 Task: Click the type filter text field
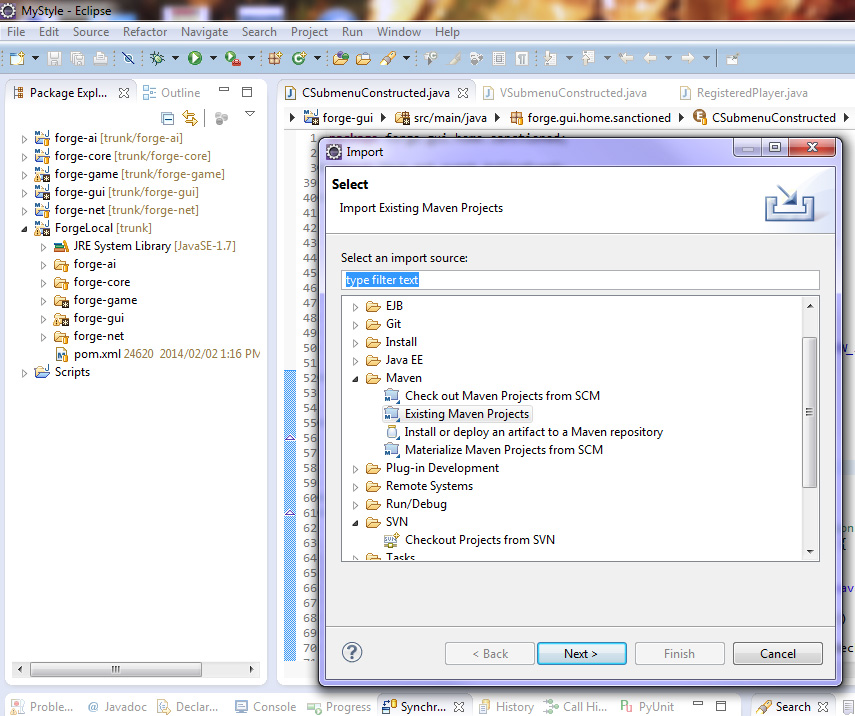coord(580,280)
